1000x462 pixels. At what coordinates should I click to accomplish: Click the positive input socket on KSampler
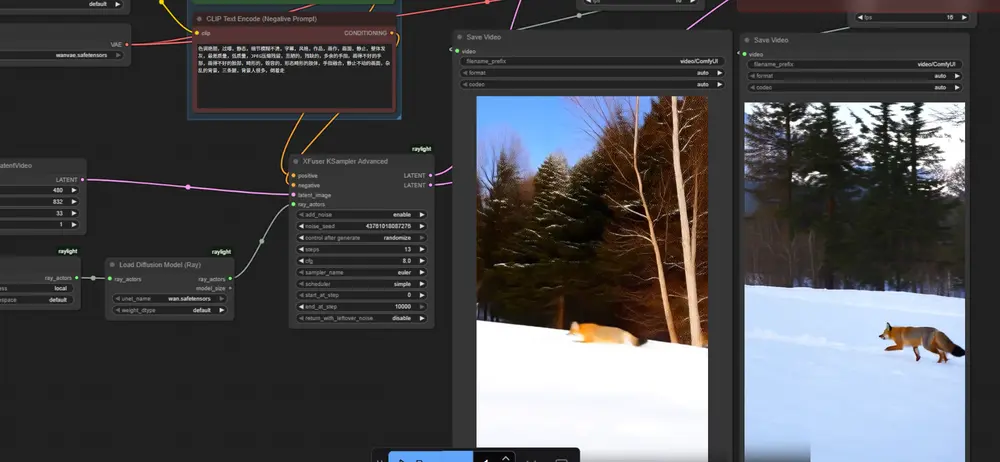click(x=293, y=176)
